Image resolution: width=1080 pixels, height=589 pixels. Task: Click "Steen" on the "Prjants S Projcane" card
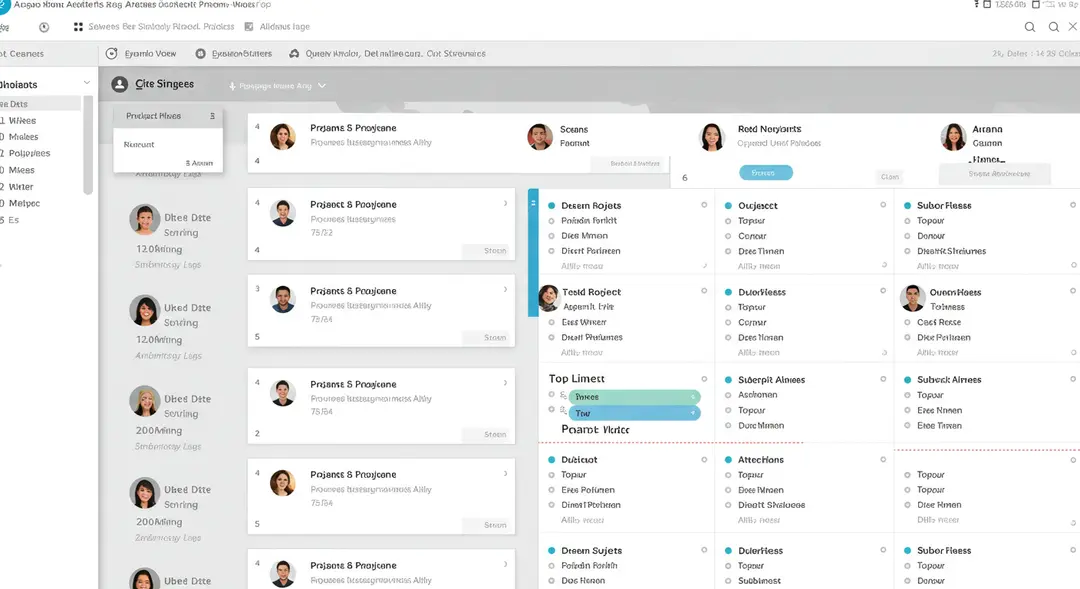488,338
